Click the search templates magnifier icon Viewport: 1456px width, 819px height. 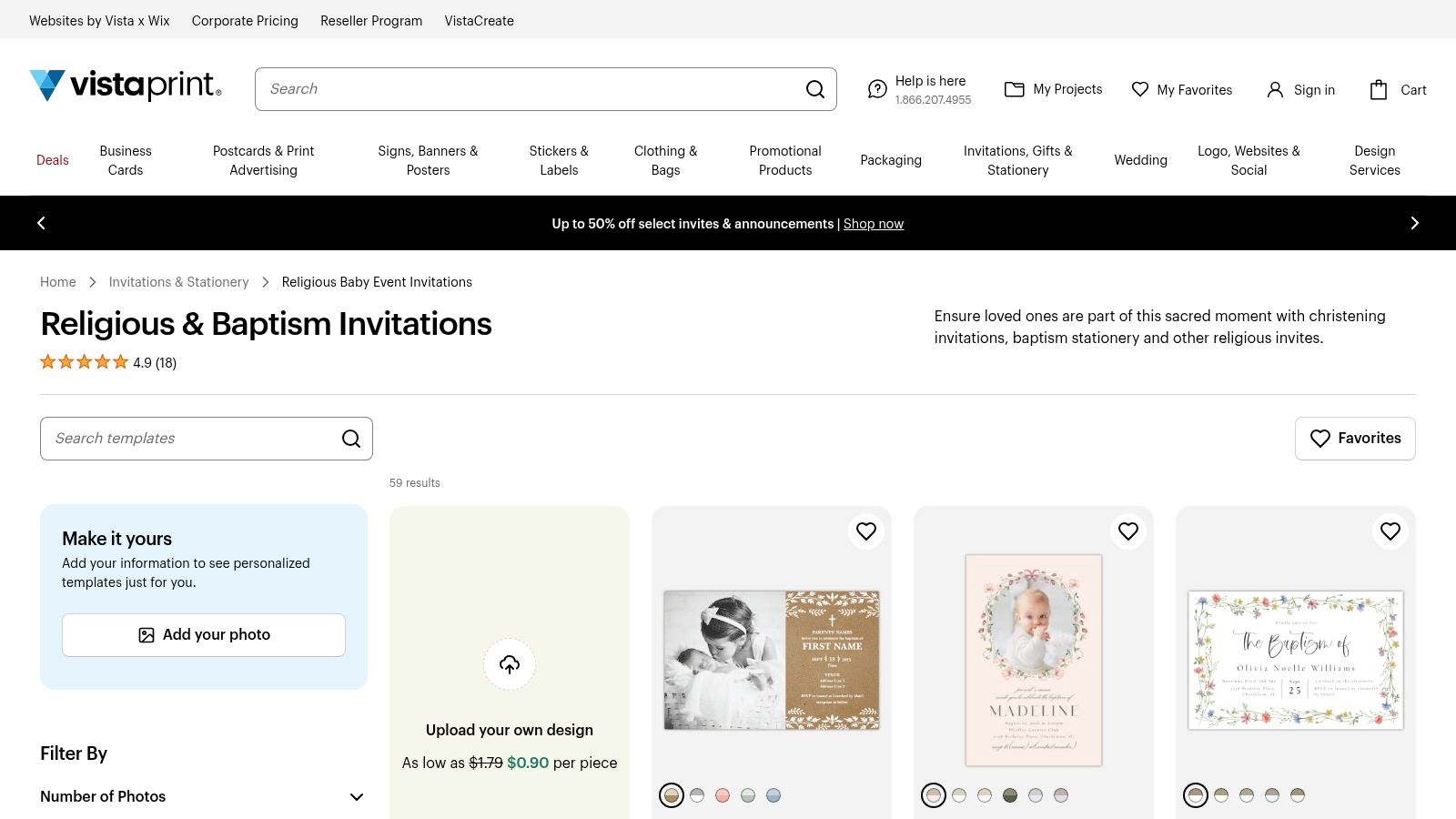click(x=351, y=439)
